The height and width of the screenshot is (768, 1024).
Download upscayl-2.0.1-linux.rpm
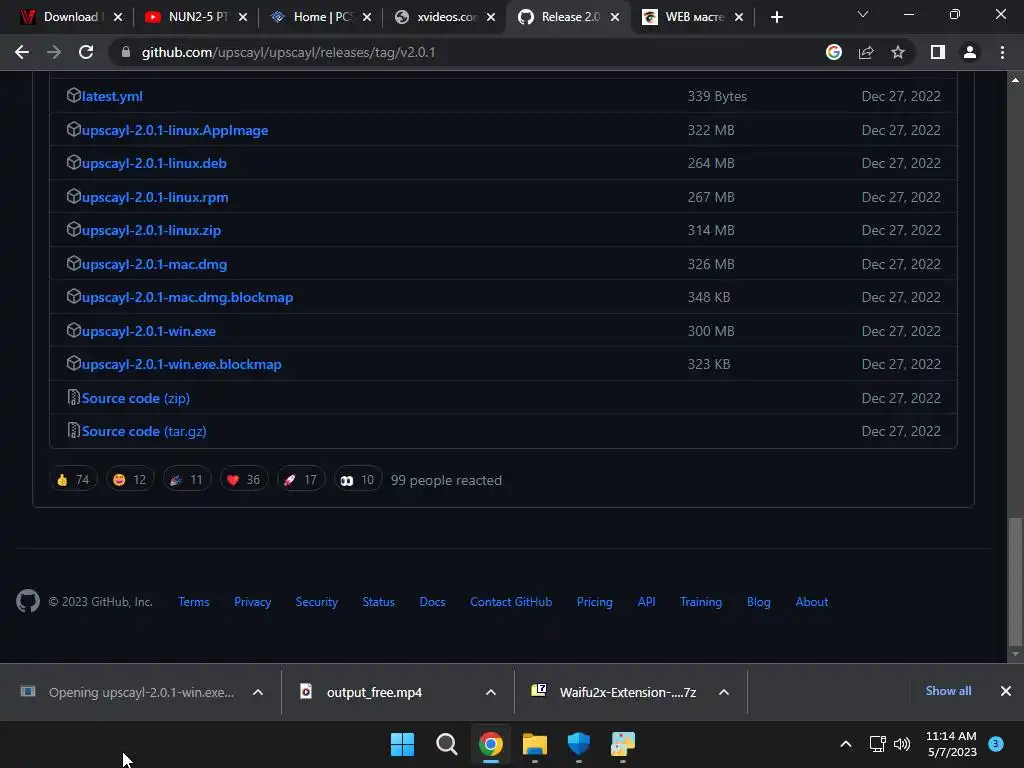point(155,197)
